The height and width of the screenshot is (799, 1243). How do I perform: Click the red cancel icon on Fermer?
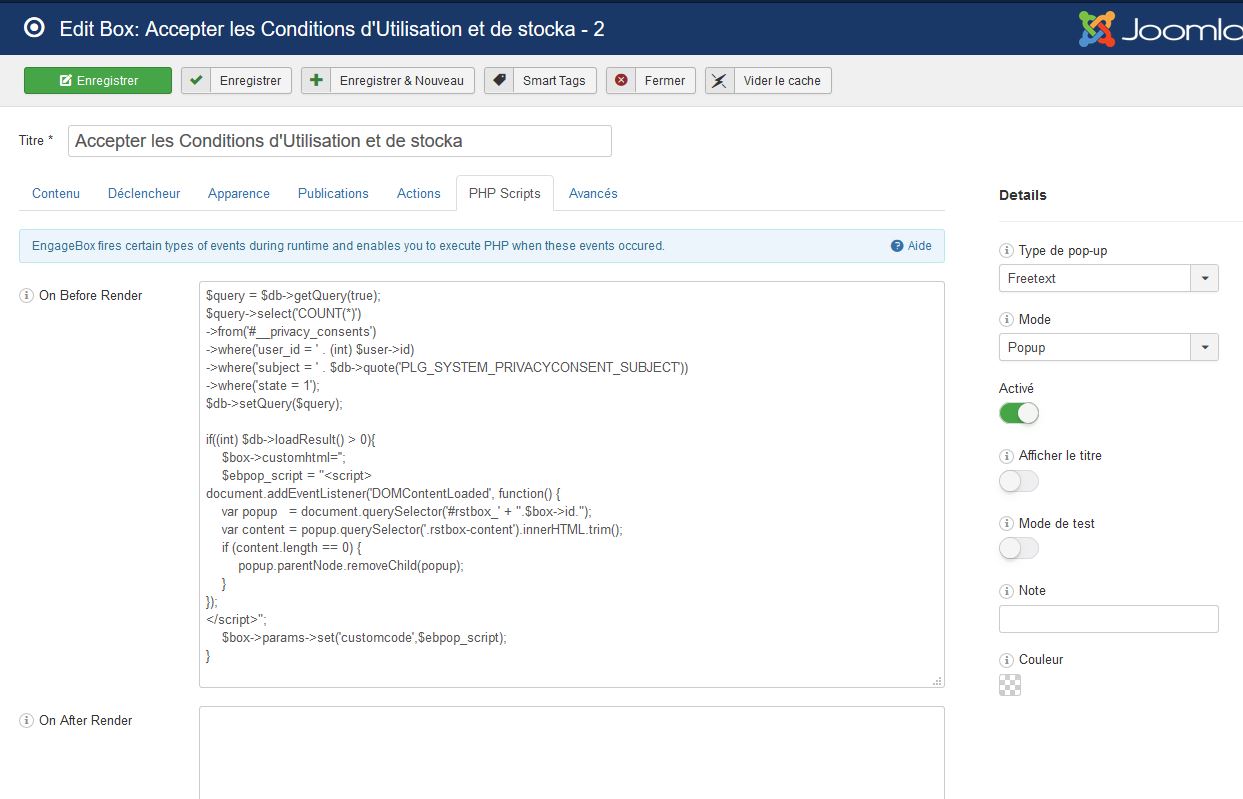[x=621, y=81]
